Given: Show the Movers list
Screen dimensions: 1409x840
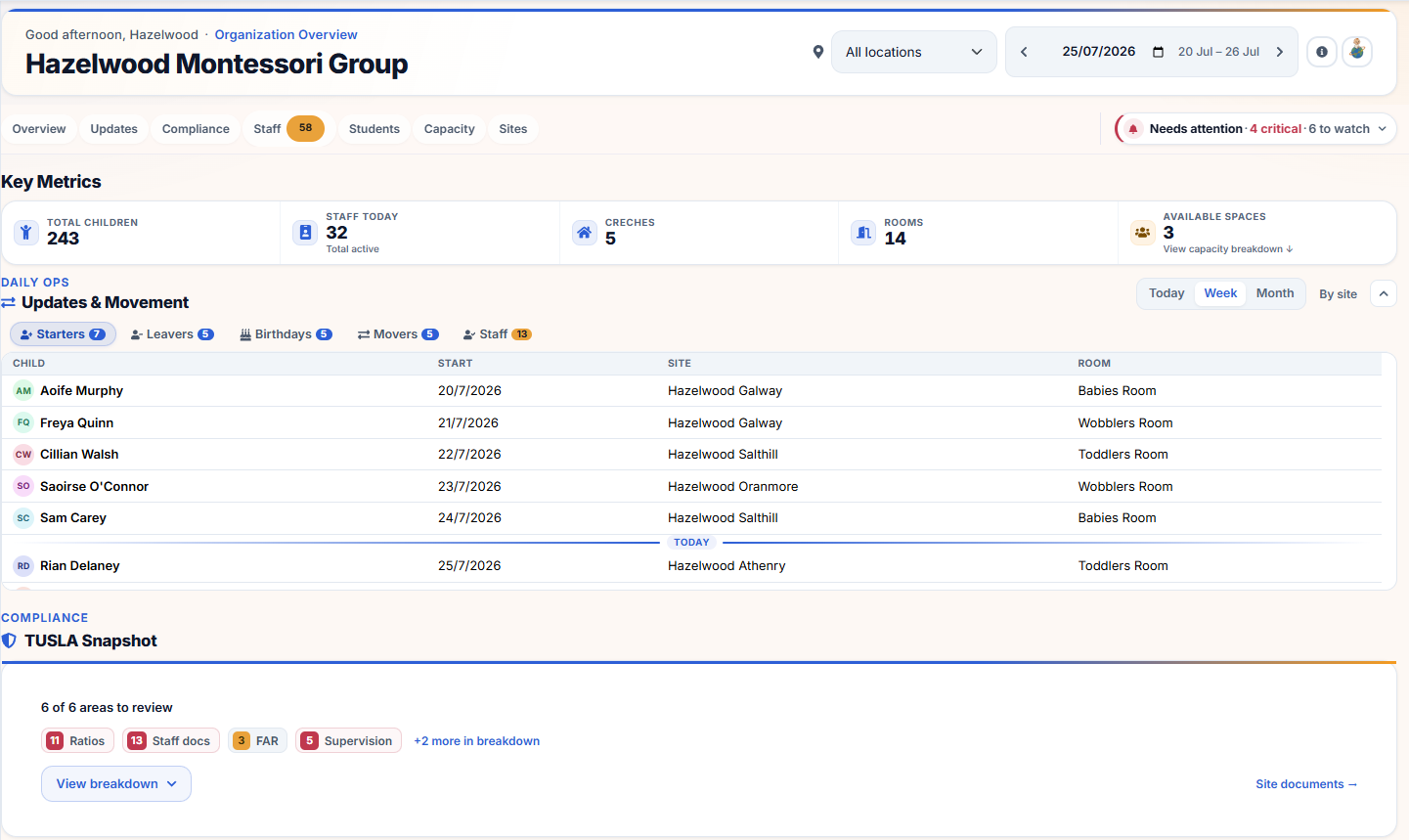Looking at the screenshot, I should [x=398, y=334].
